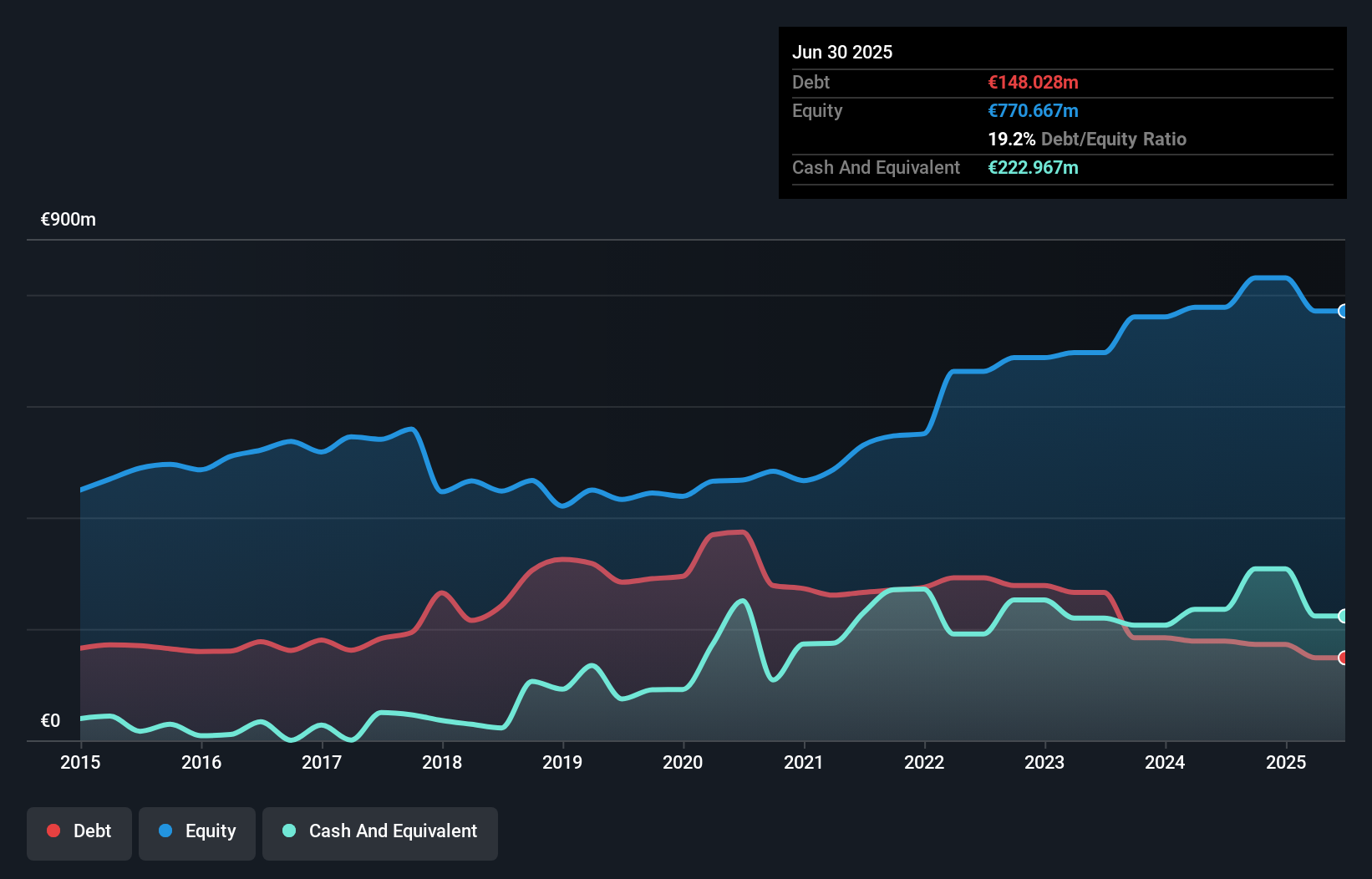Click the Jun 30 2025 tooltip date
Image resolution: width=1372 pixels, height=879 pixels.
tap(842, 52)
